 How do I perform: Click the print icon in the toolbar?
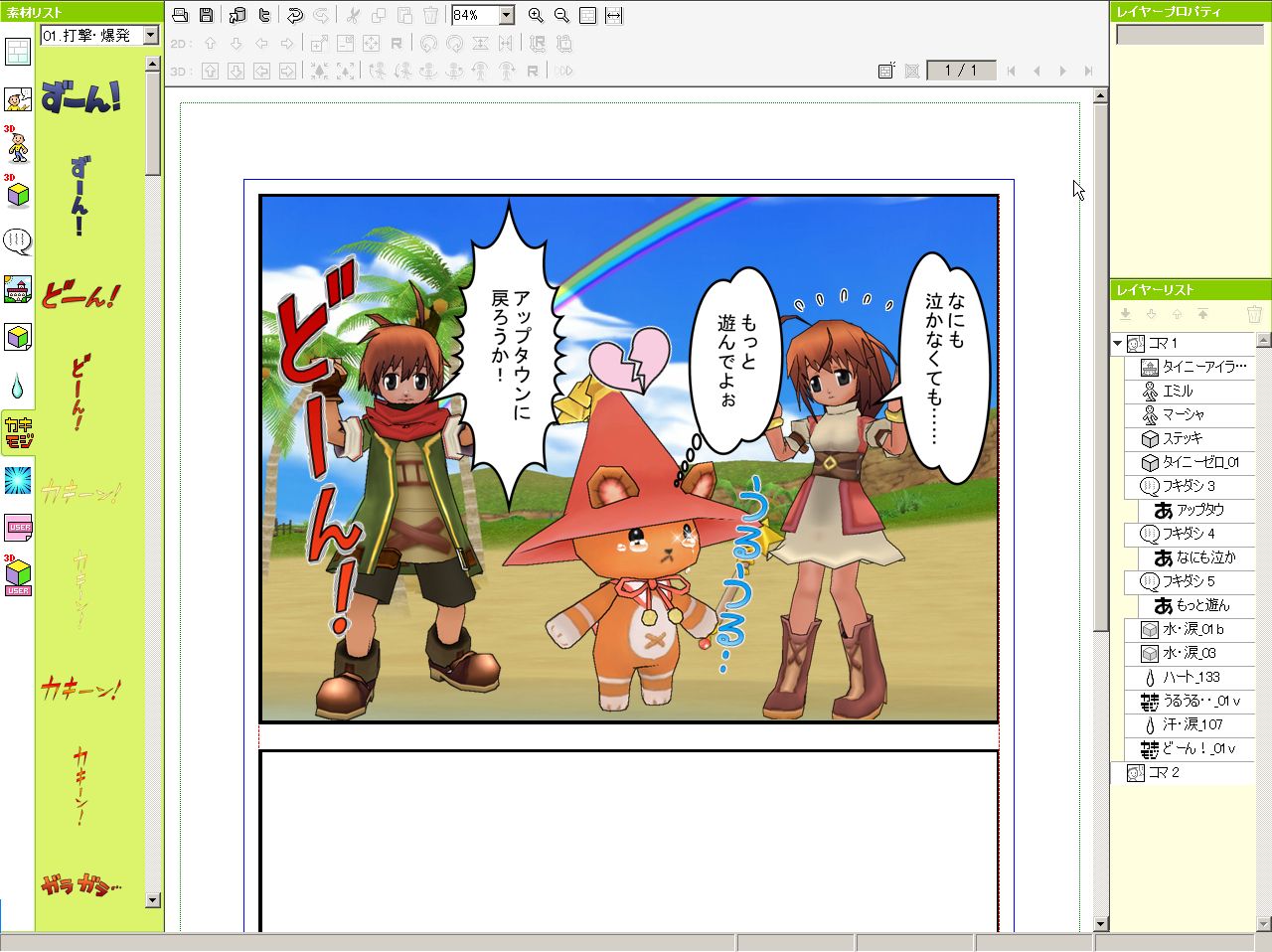point(180,15)
